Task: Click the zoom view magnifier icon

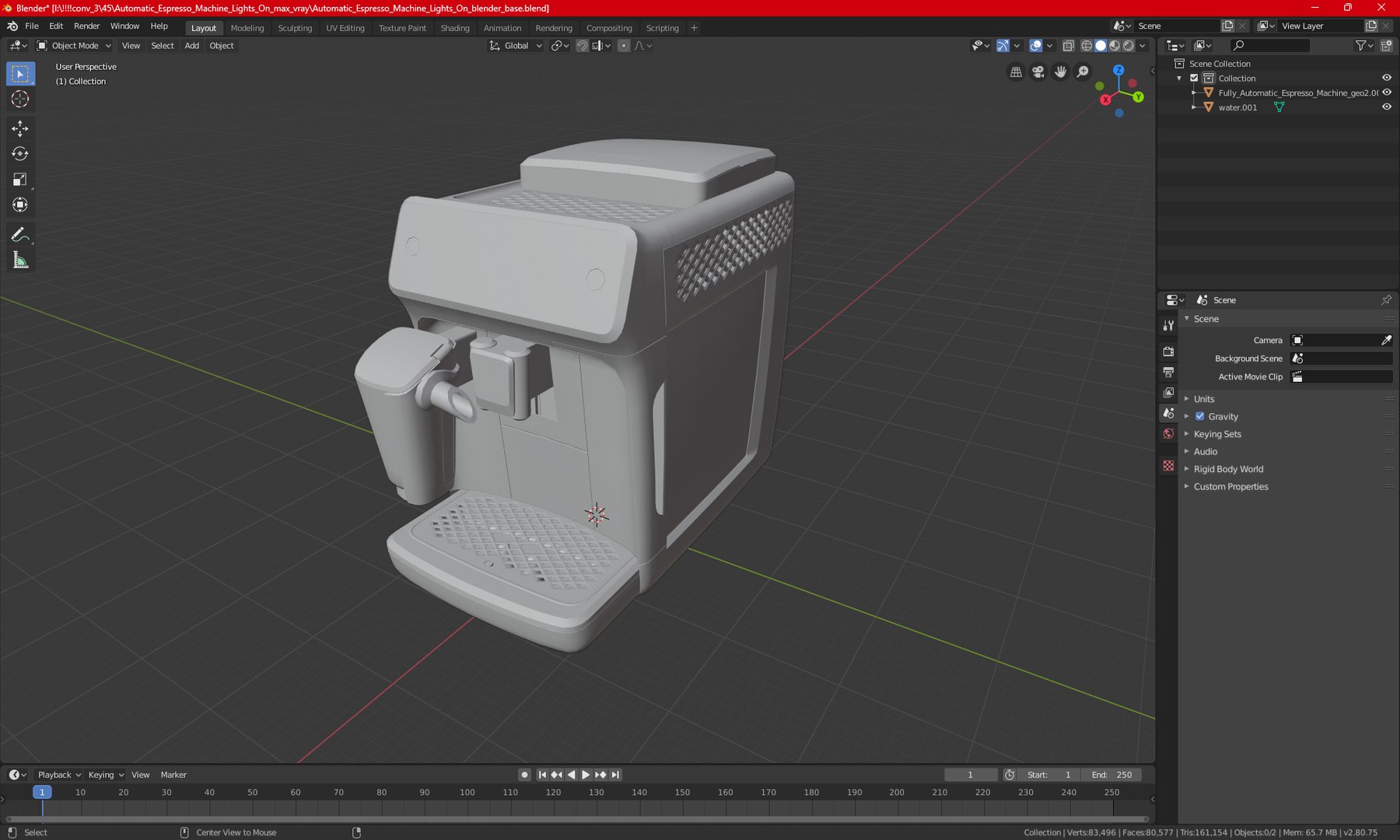Action: [1083, 72]
